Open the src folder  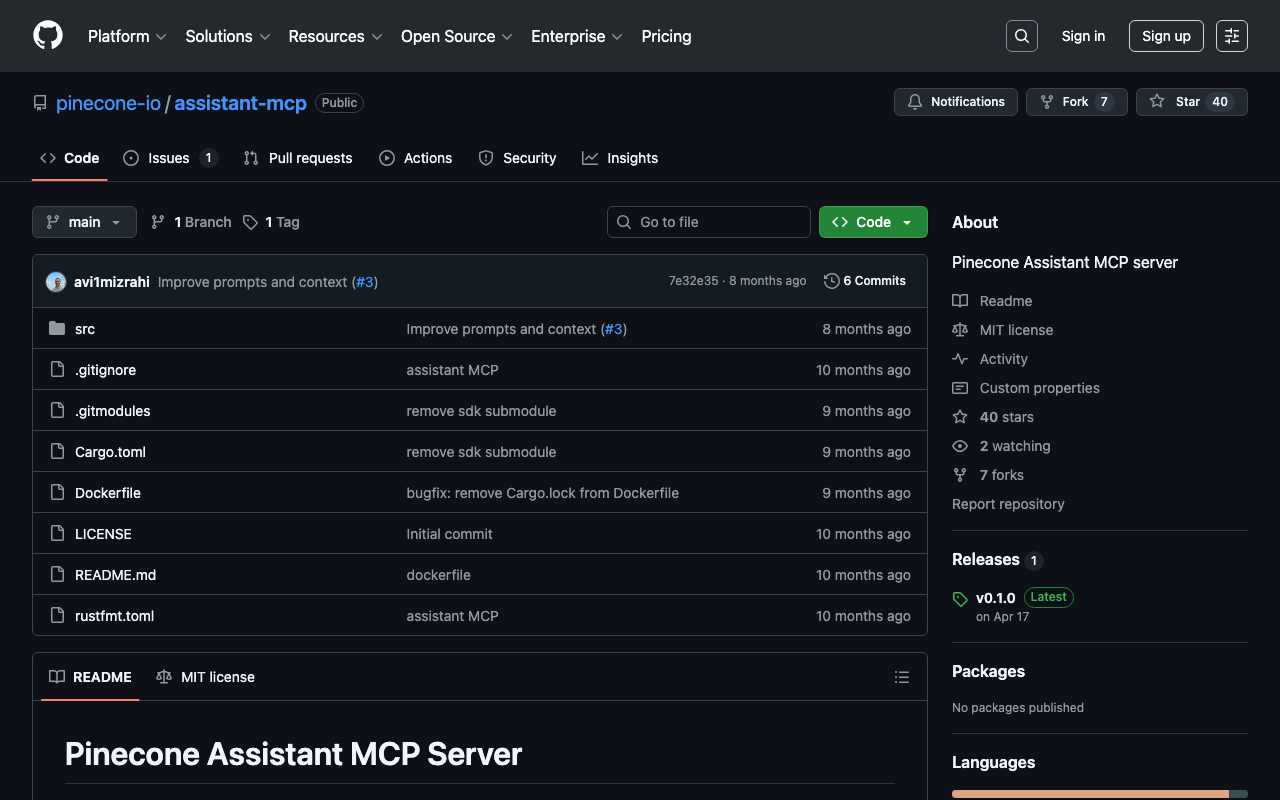(x=85, y=329)
